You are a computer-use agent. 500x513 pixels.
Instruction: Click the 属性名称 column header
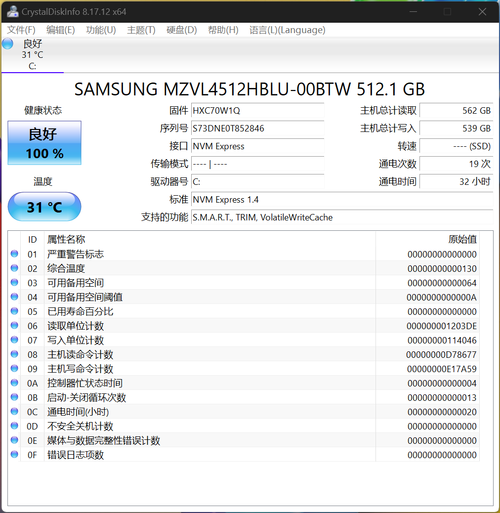[66, 239]
